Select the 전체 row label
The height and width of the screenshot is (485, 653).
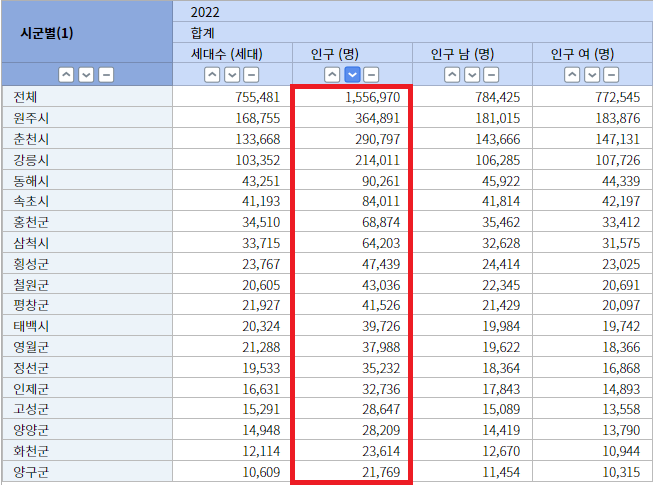87,97
